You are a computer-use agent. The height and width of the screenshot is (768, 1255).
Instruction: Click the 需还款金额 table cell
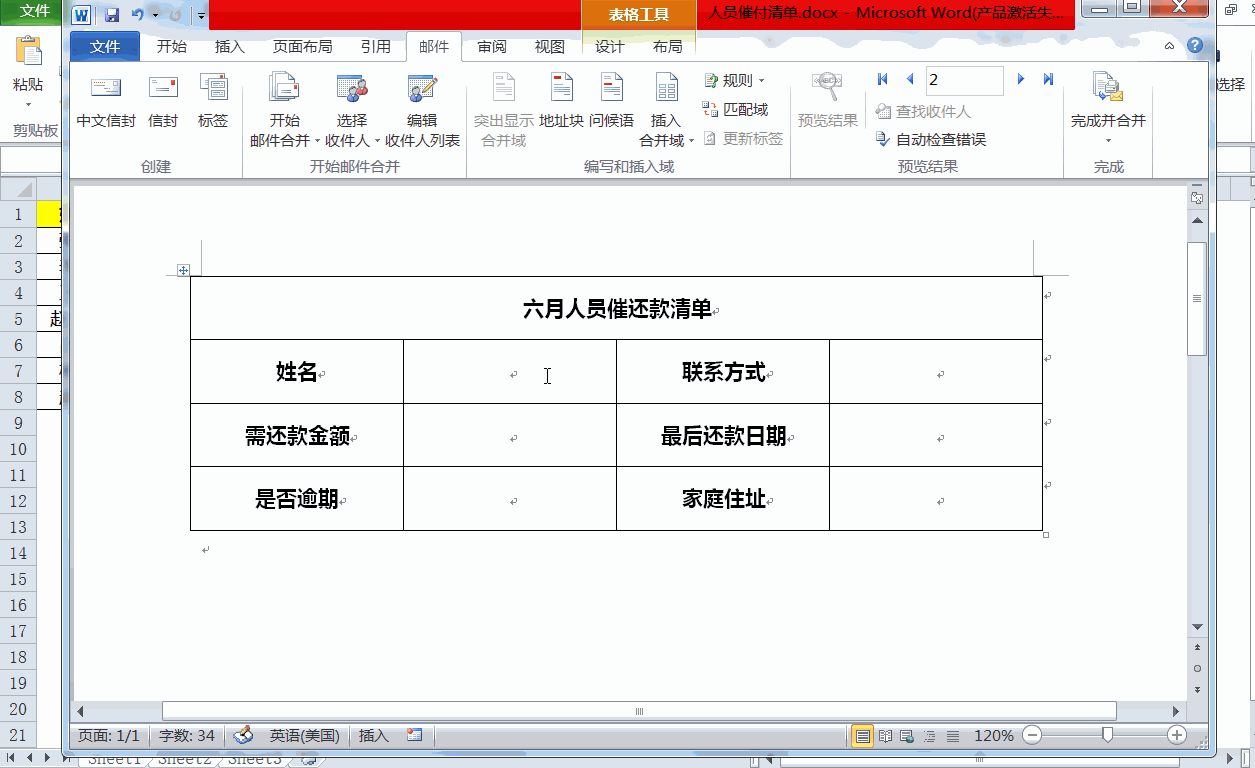pos(297,436)
